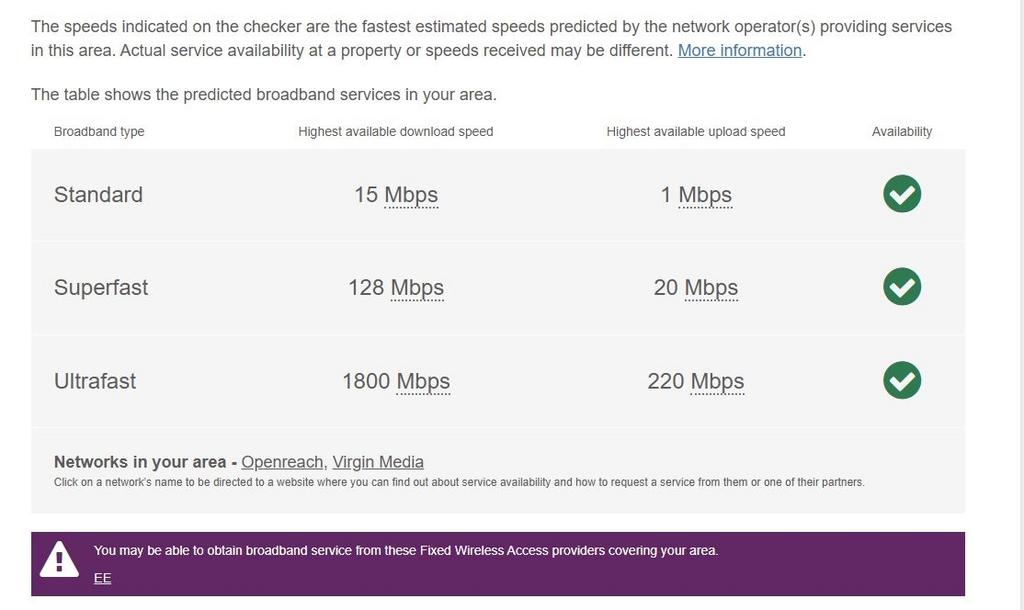Click the Ultrafast availability green checkmark icon

(x=902, y=380)
